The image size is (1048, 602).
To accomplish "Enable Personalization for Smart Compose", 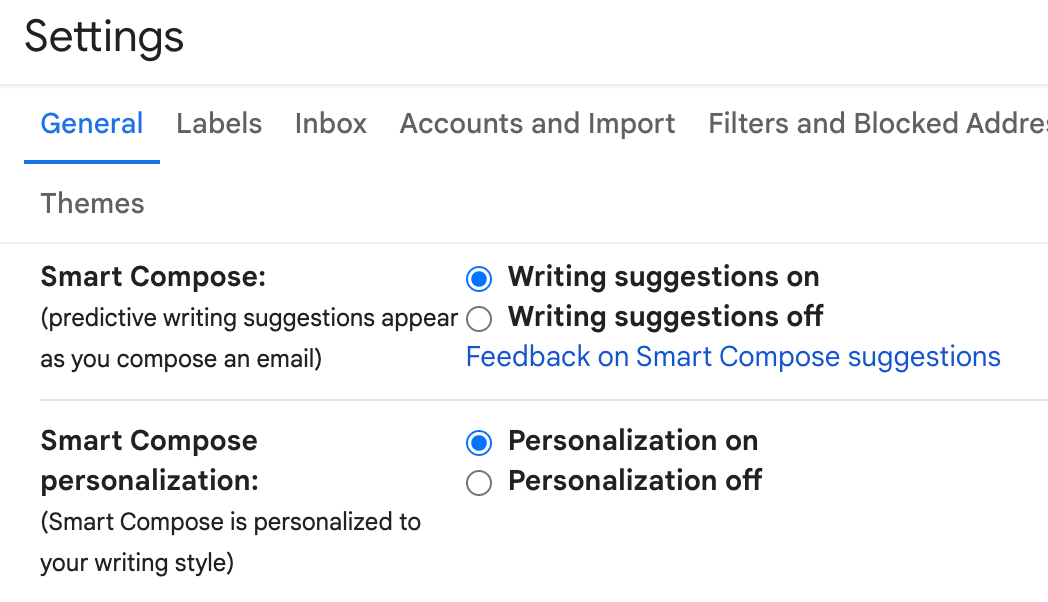I will pyautogui.click(x=479, y=442).
